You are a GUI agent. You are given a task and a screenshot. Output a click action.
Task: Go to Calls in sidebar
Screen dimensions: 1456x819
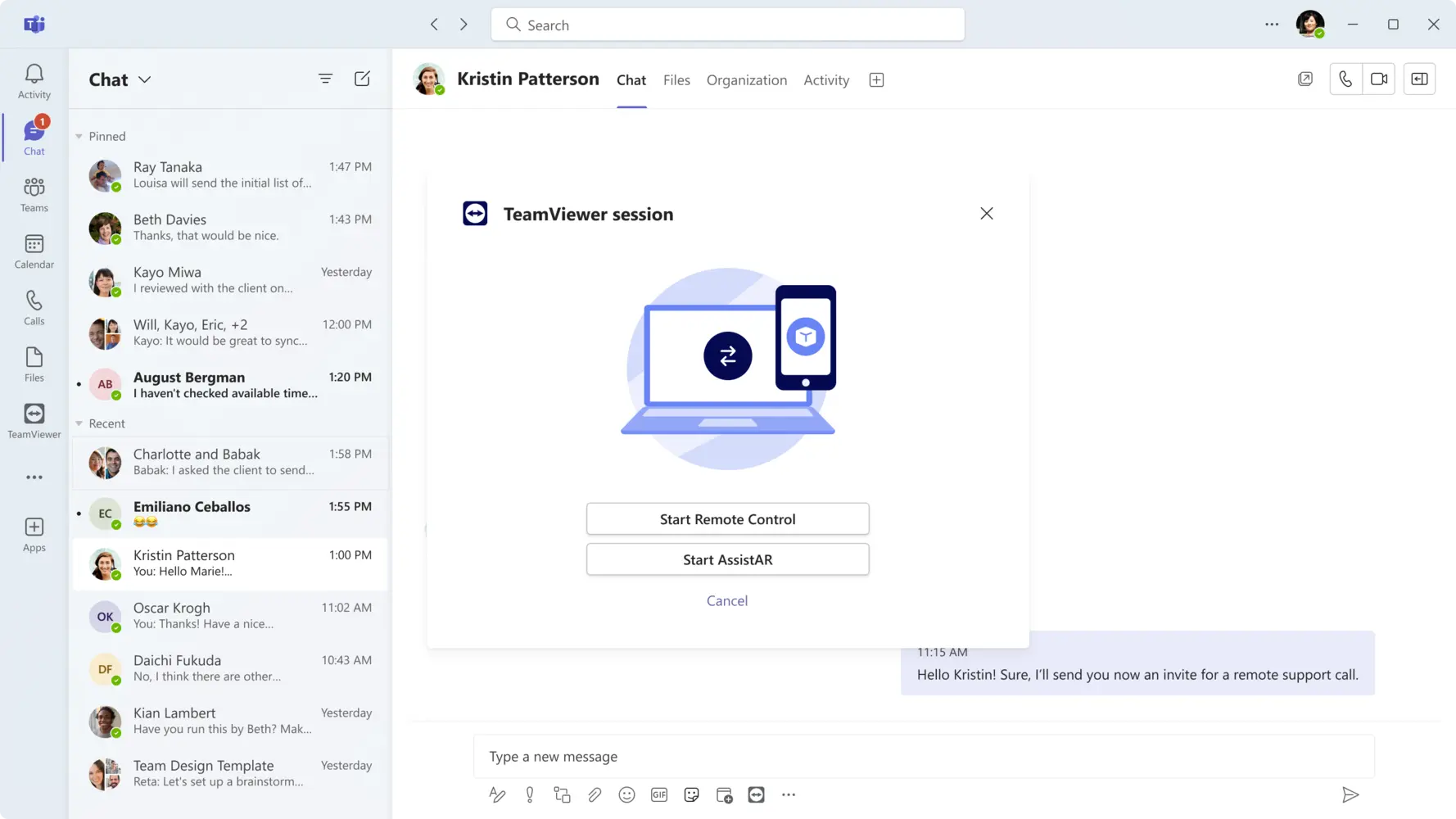[x=34, y=308]
